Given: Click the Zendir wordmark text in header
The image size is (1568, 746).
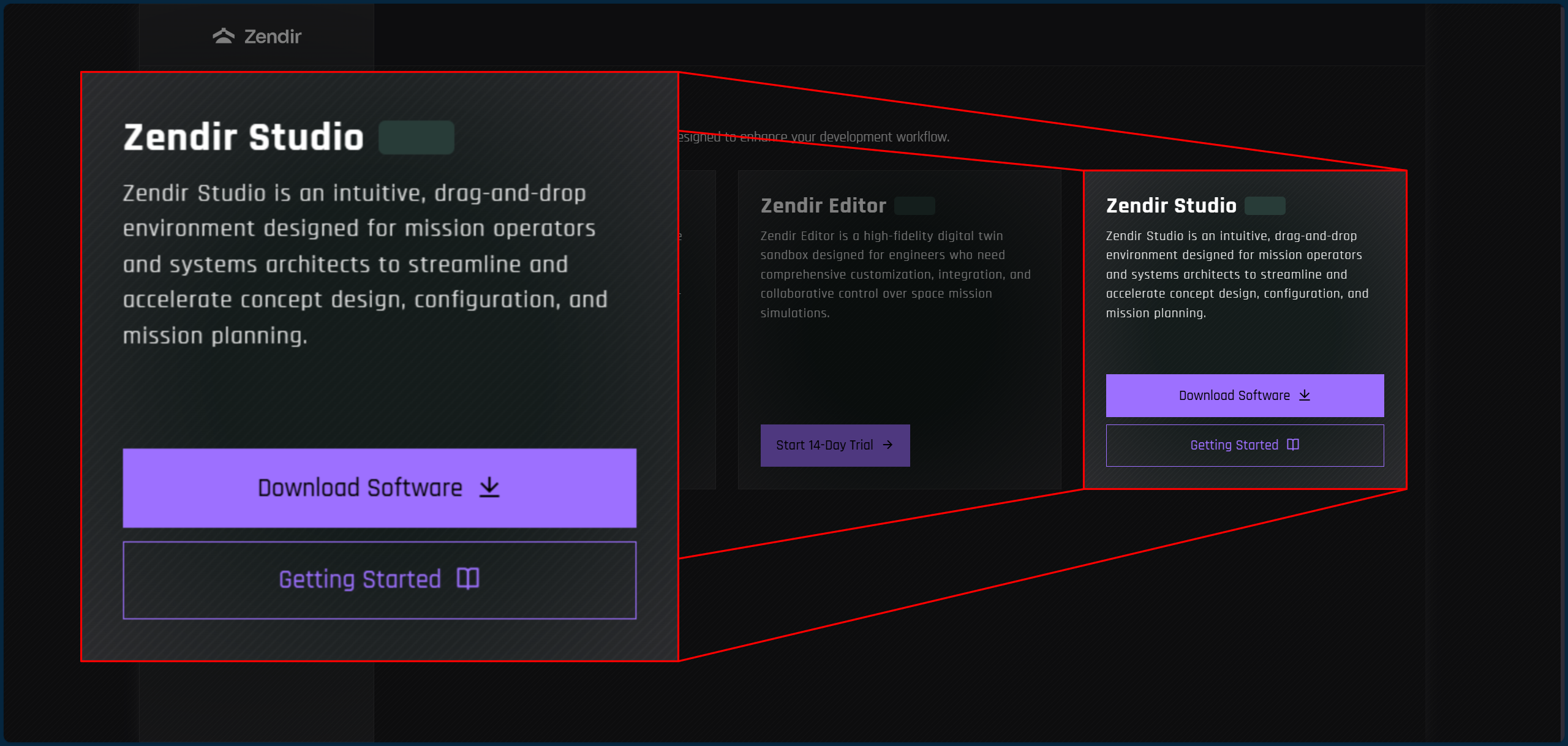Looking at the screenshot, I should point(273,37).
